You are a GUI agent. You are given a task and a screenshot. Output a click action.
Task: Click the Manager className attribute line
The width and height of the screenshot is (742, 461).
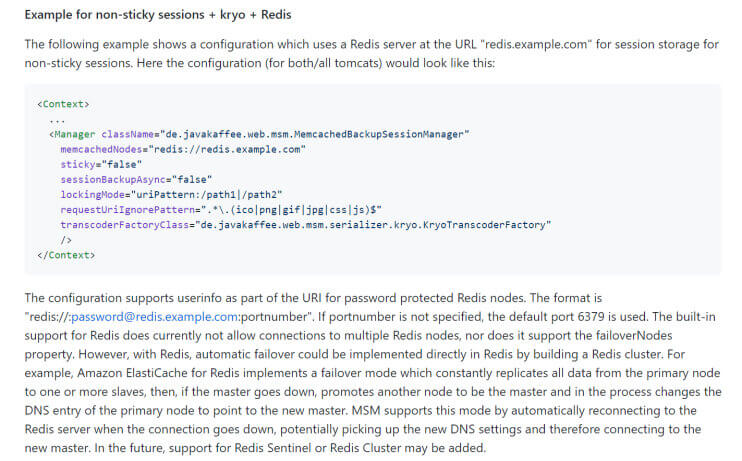tap(259, 134)
